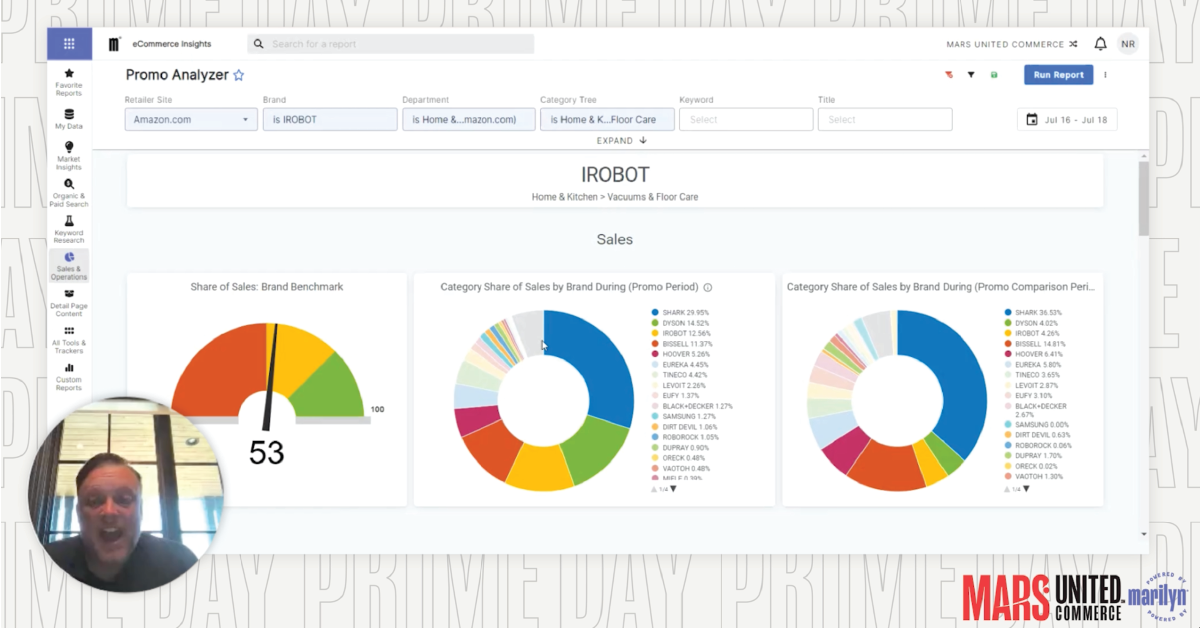Click TINECO 4.42% legend entry
Image resolution: width=1200 pixels, height=628 pixels.
(679, 375)
